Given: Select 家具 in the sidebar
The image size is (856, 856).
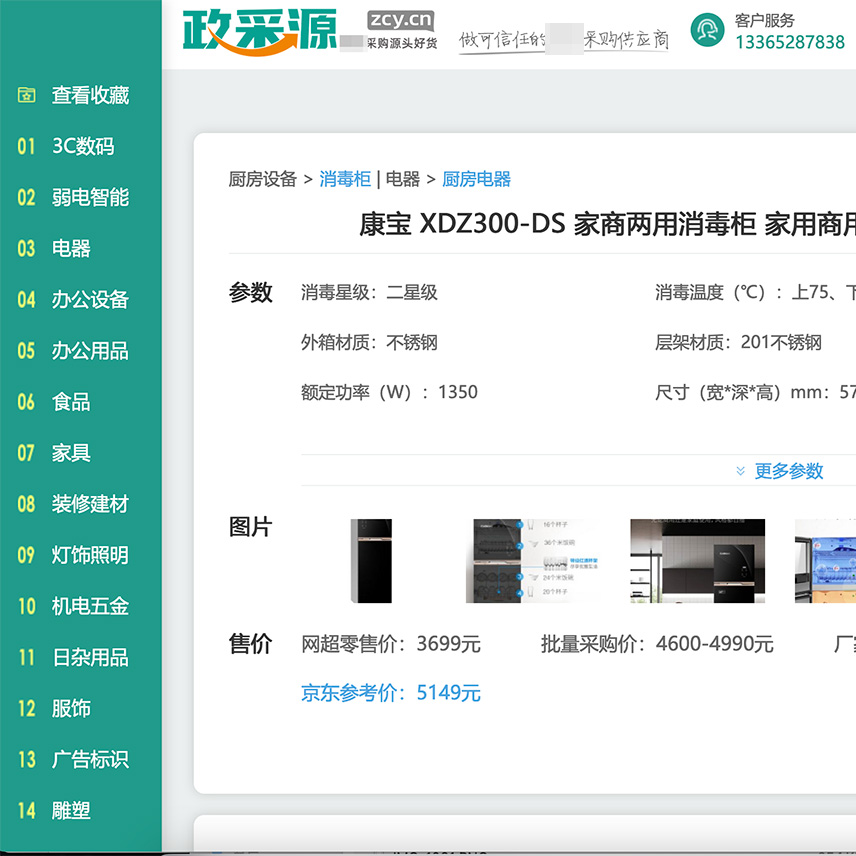Looking at the screenshot, I should (71, 453).
